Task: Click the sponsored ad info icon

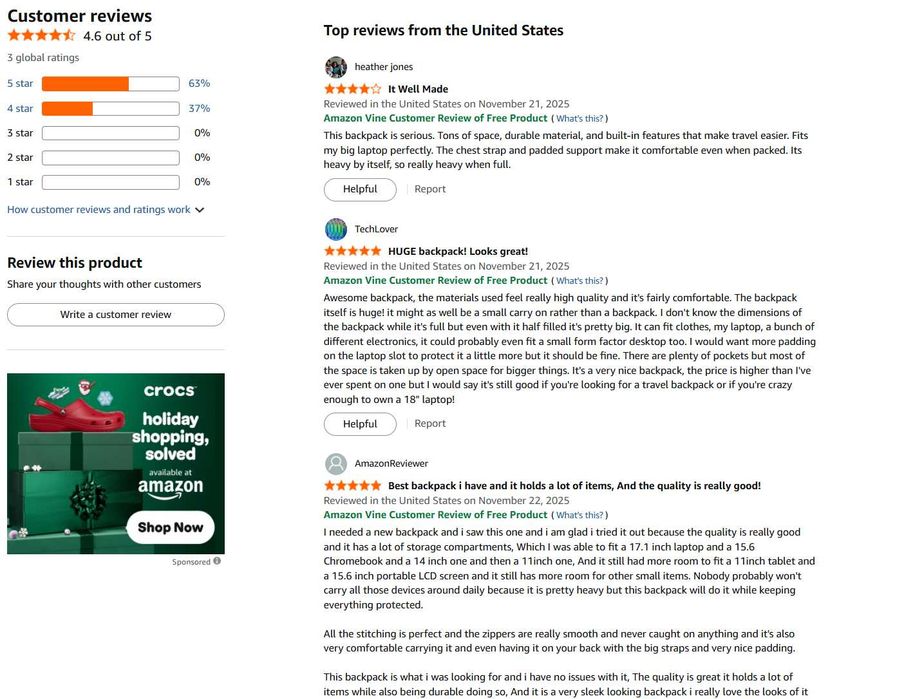Action: click(x=217, y=562)
